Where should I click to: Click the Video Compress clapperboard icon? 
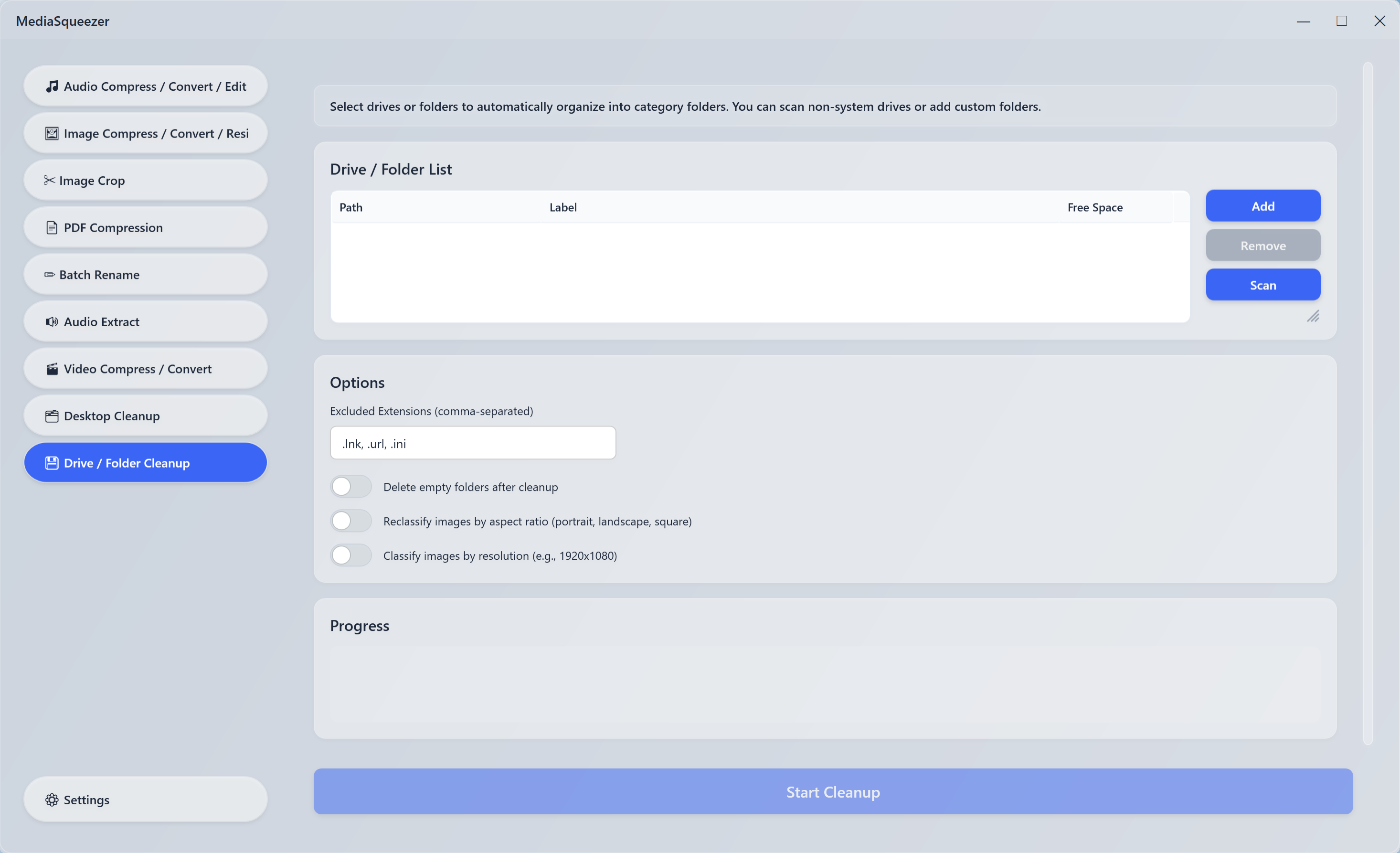52,369
